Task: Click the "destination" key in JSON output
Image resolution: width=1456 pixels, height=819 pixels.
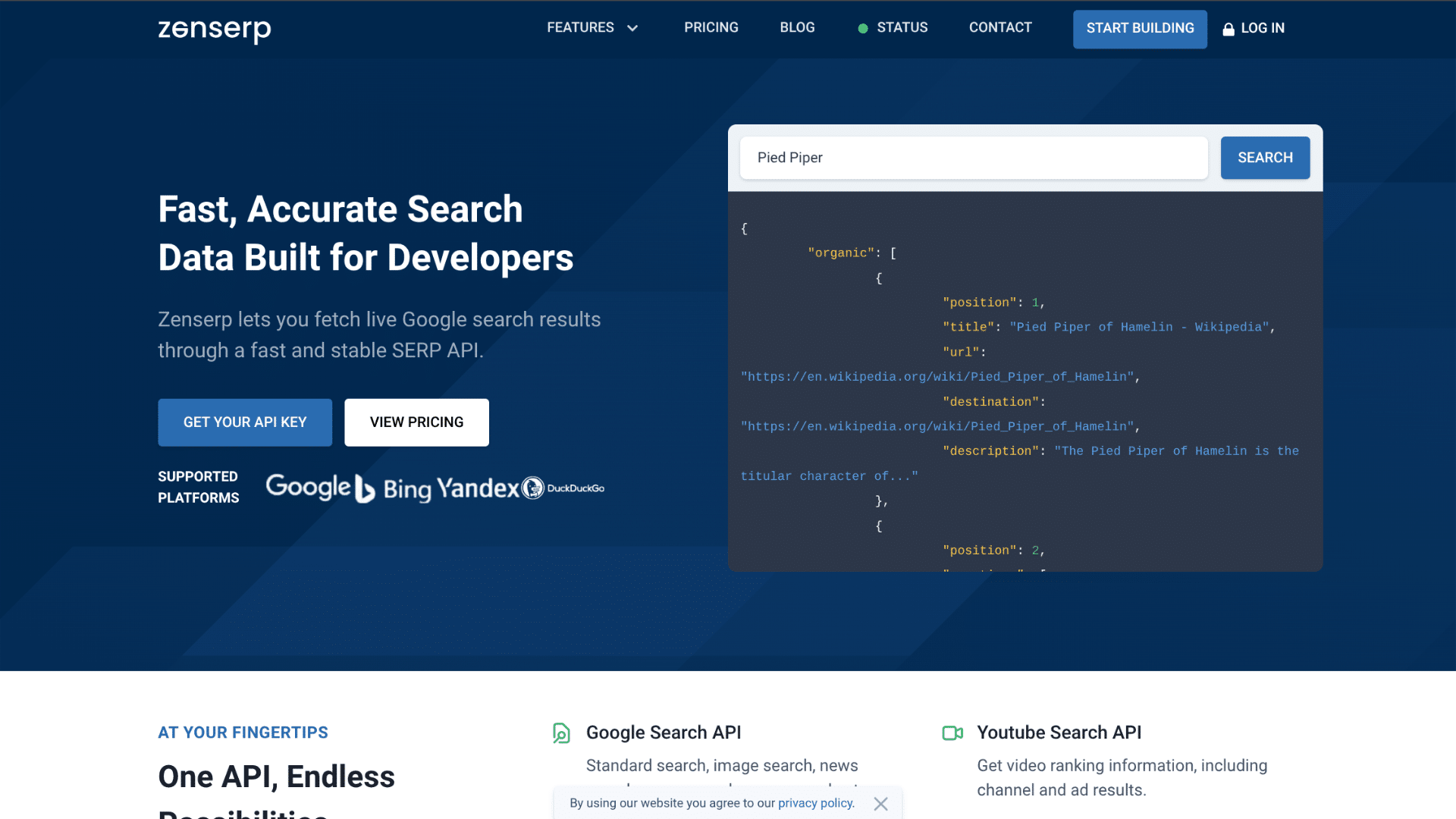Action: (x=990, y=402)
